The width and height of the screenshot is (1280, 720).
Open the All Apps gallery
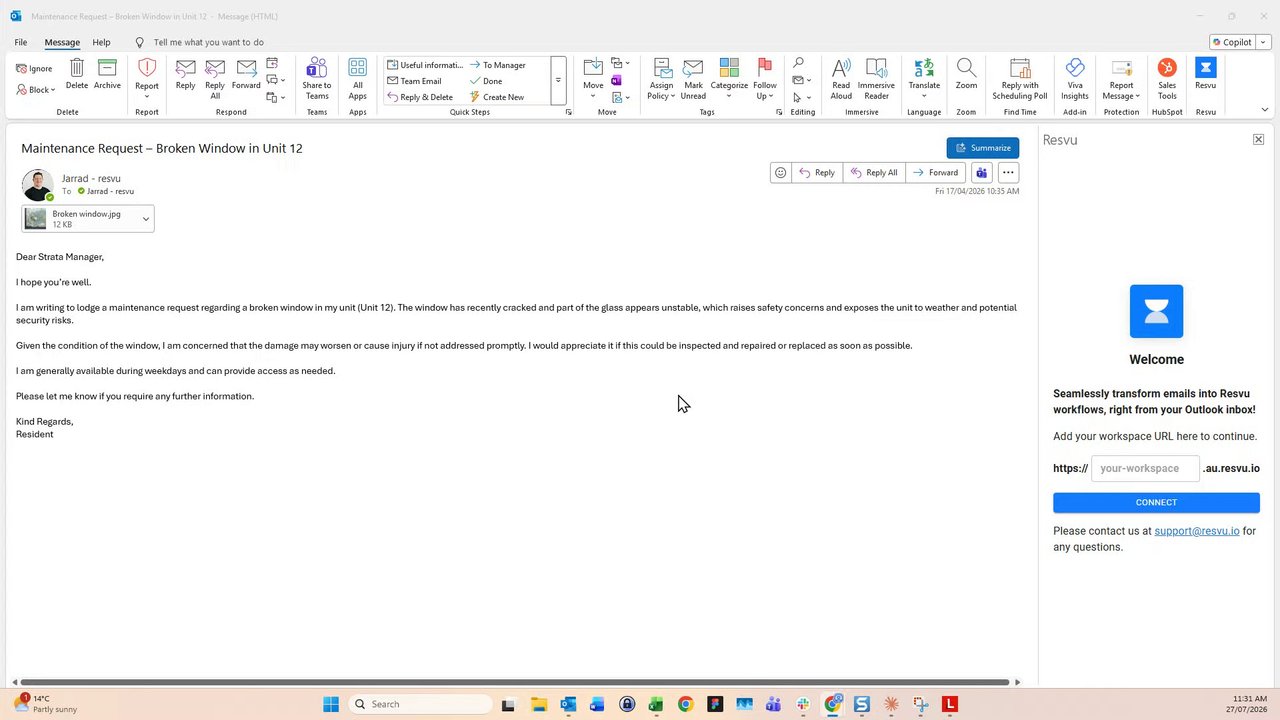[x=357, y=78]
